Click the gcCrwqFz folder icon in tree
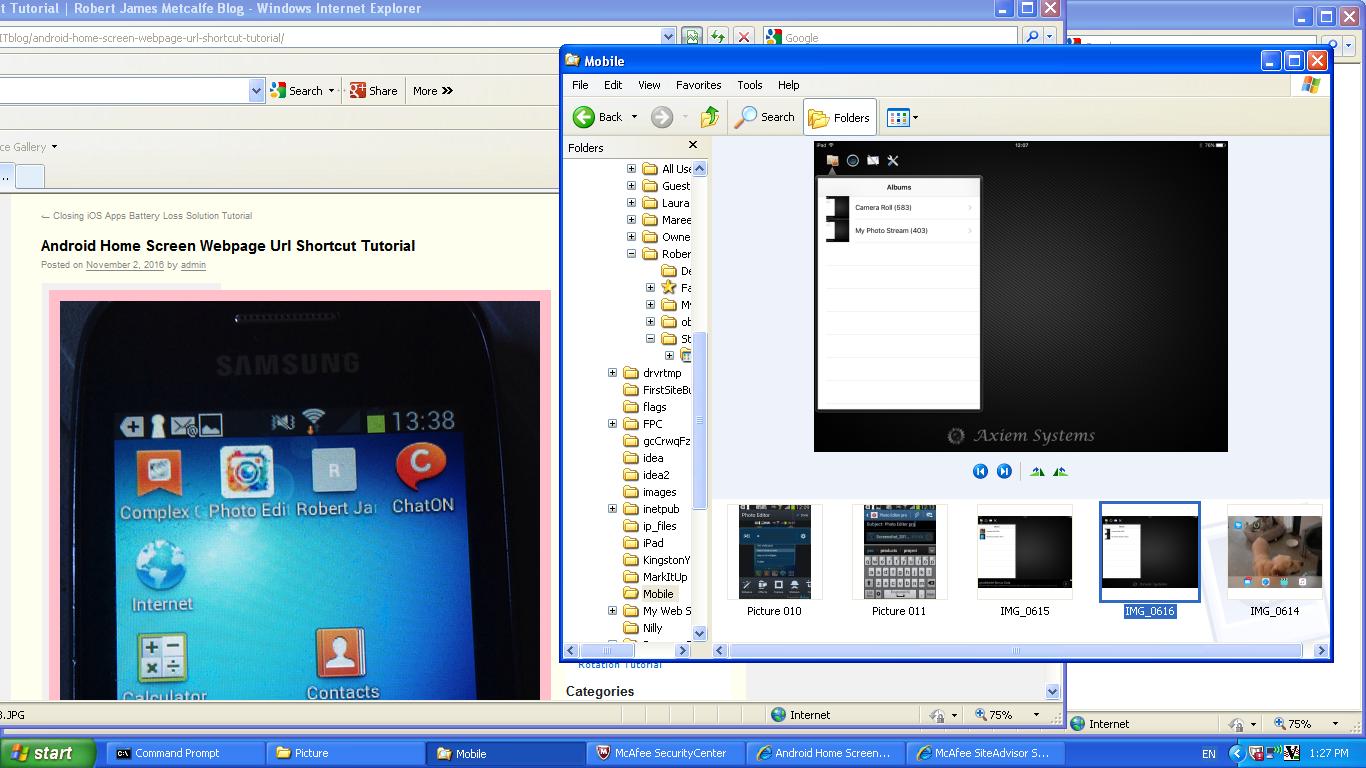This screenshot has width=1366, height=768. pyautogui.click(x=631, y=441)
